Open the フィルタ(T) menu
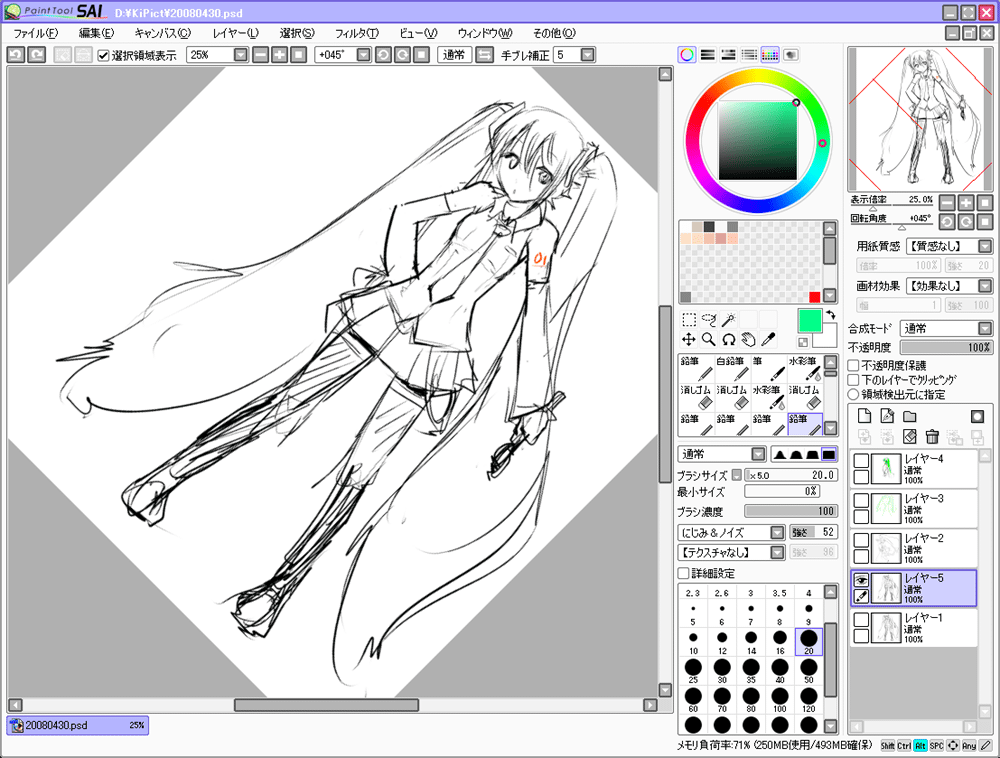 357,33
